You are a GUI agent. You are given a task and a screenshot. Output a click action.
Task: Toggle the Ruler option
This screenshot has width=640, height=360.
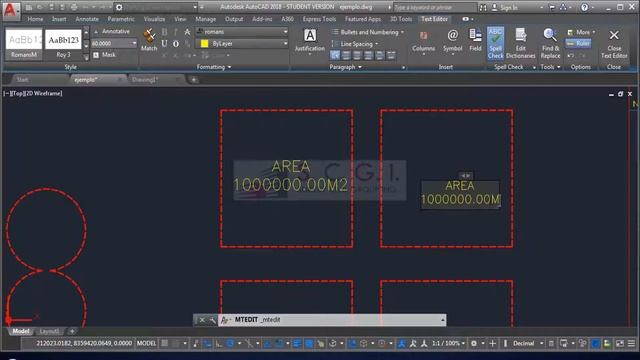(578, 43)
